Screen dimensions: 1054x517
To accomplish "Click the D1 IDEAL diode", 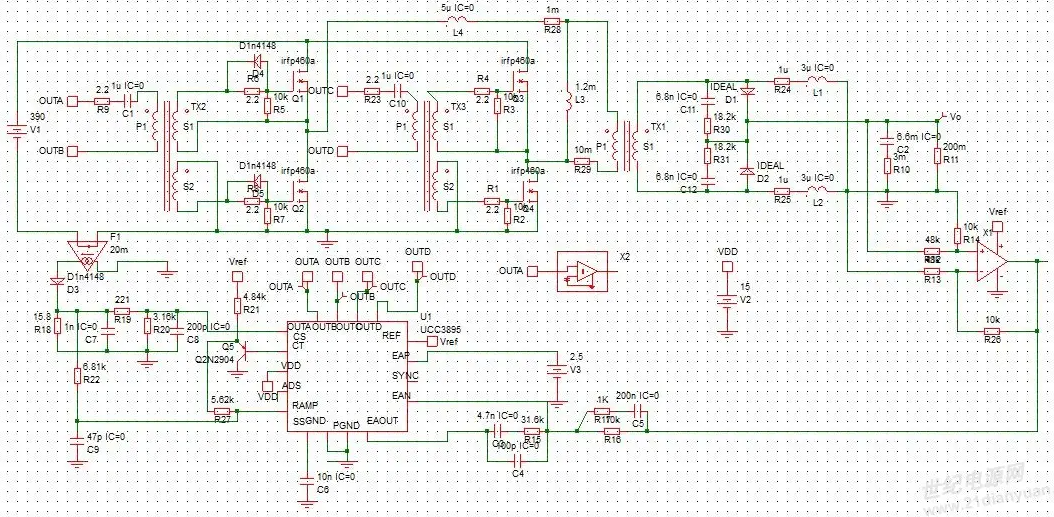I will pos(745,90).
